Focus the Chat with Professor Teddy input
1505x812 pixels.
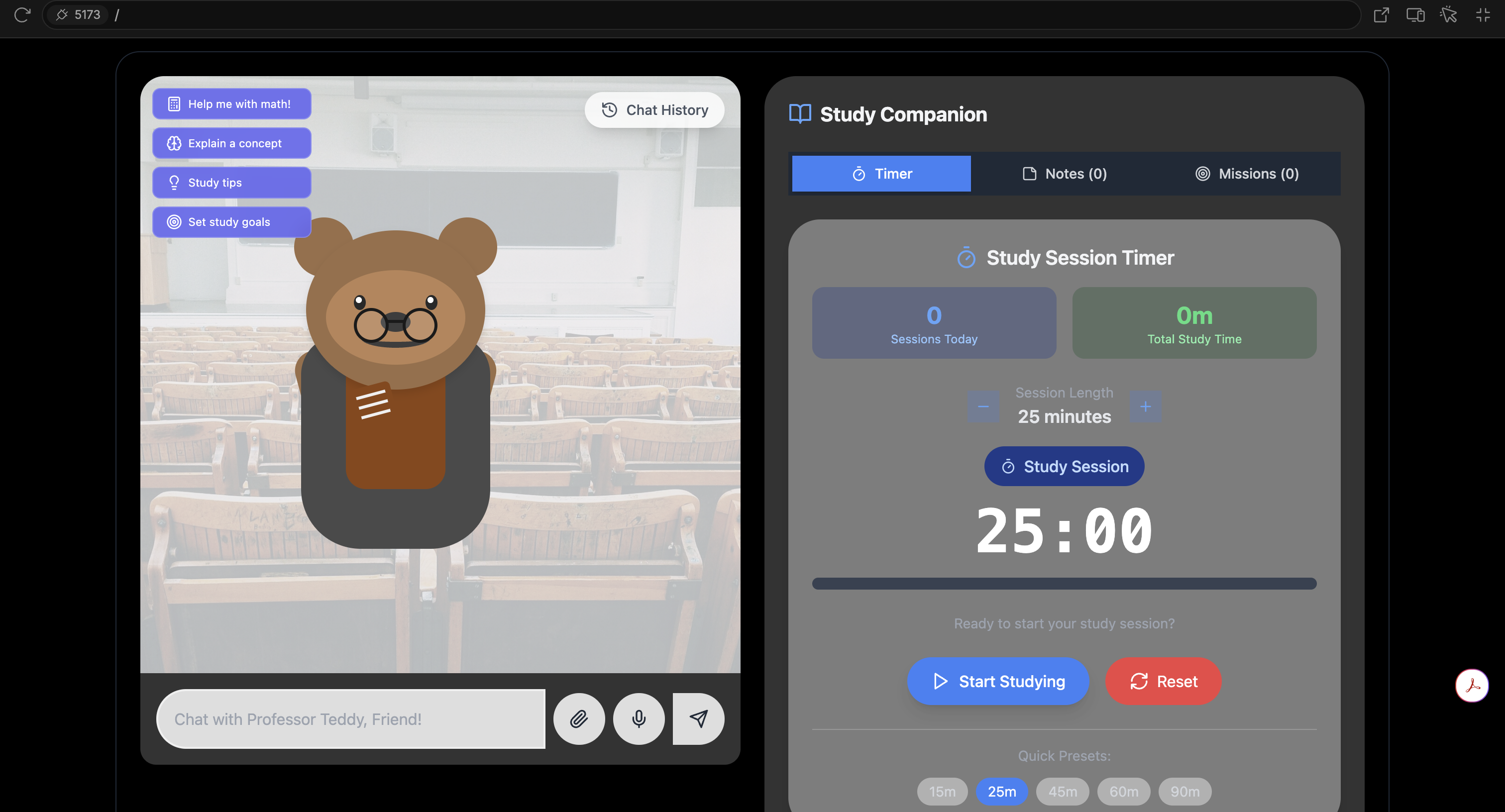[350, 718]
